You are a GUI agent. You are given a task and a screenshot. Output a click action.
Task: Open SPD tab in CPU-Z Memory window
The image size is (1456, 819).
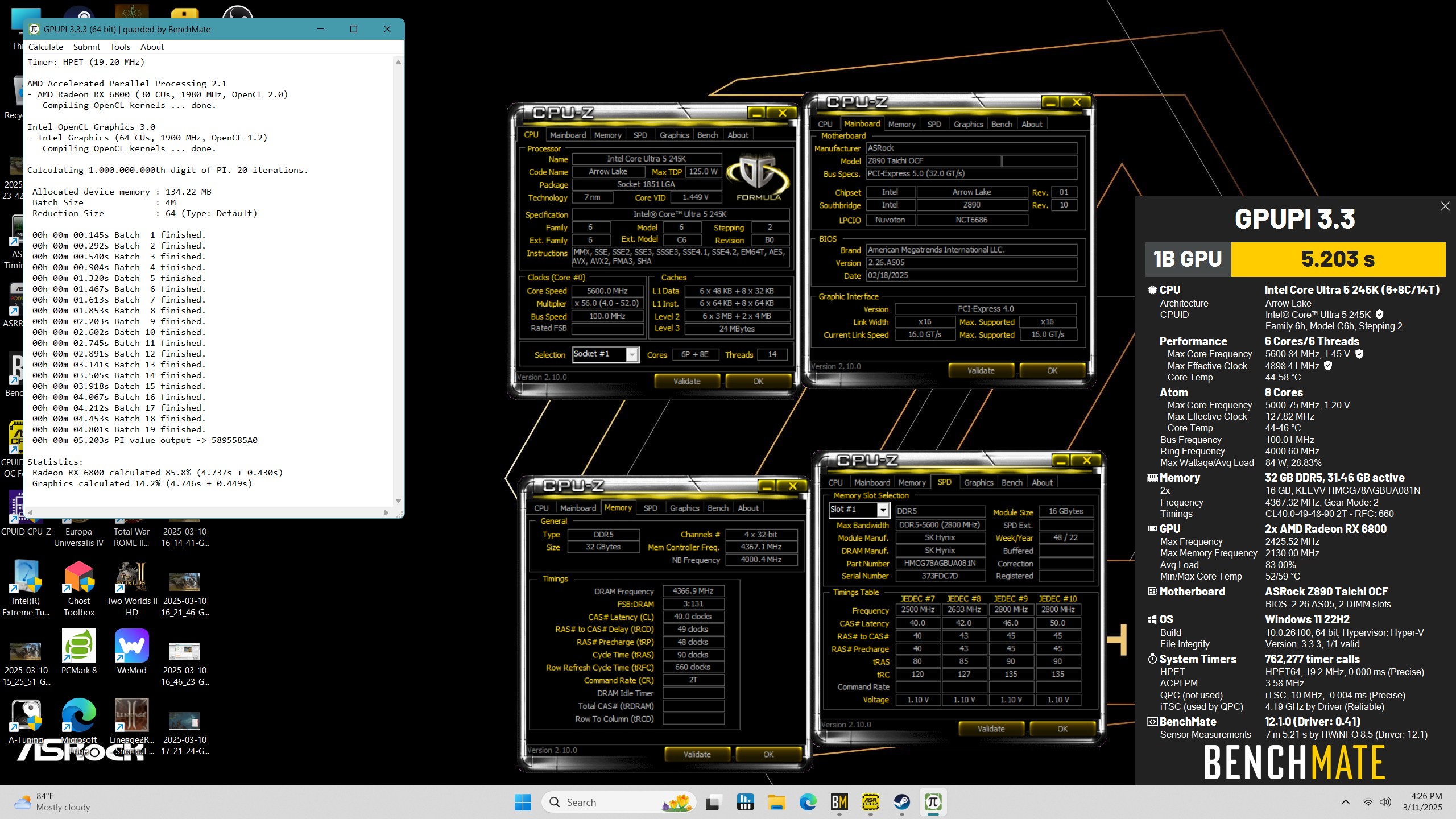pos(650,508)
